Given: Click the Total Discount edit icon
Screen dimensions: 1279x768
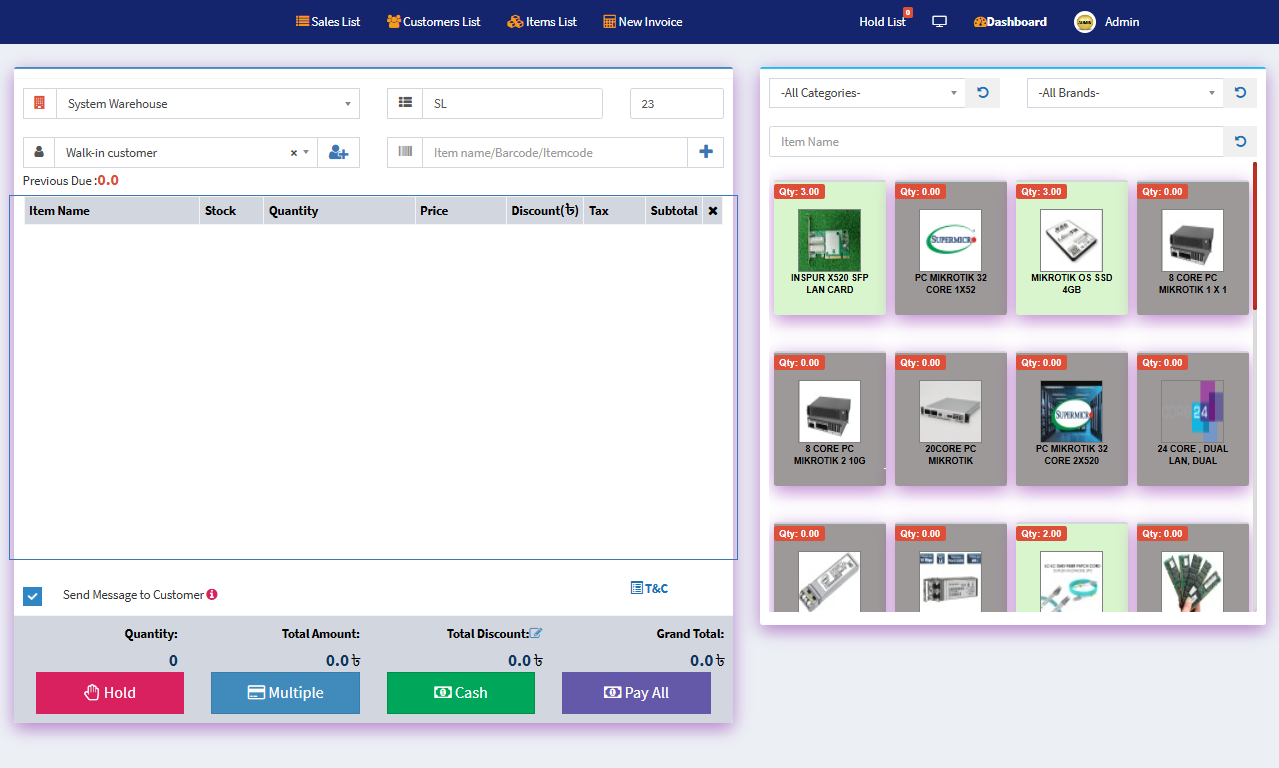Looking at the screenshot, I should [536, 633].
